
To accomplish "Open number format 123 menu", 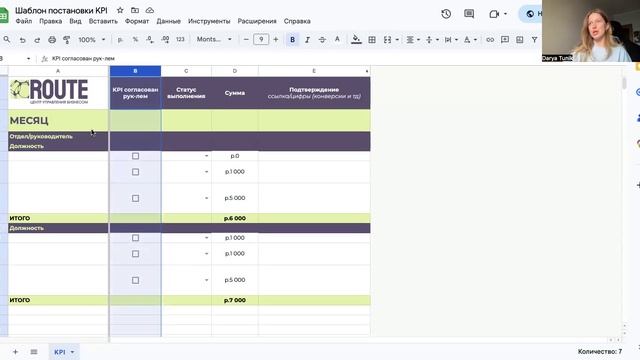I will click(x=180, y=40).
